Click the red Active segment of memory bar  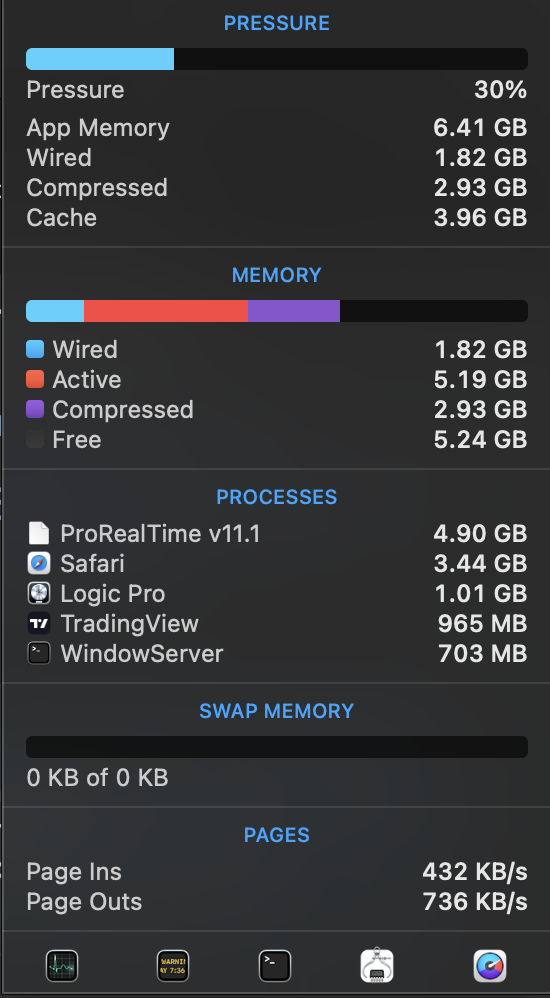tap(166, 311)
